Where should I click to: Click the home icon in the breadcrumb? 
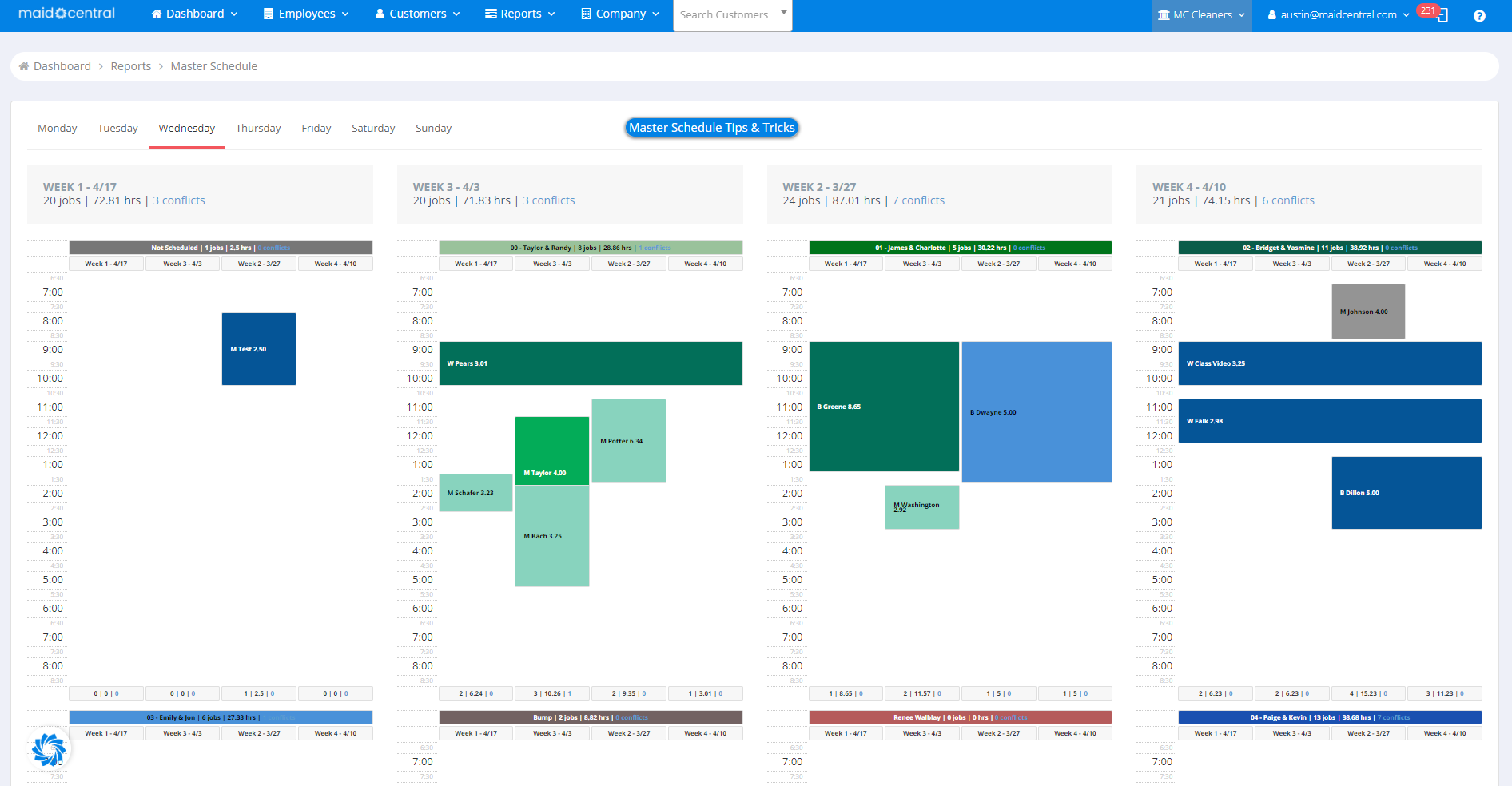[22, 66]
